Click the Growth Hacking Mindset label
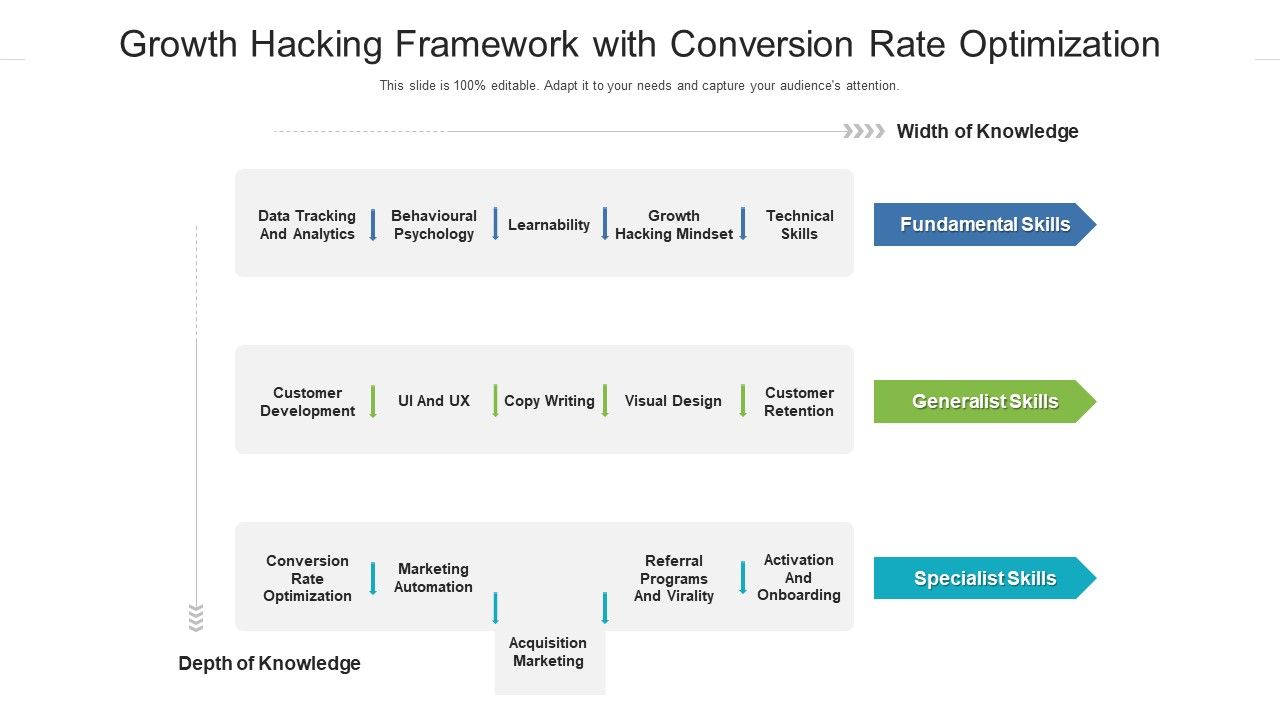 point(674,225)
